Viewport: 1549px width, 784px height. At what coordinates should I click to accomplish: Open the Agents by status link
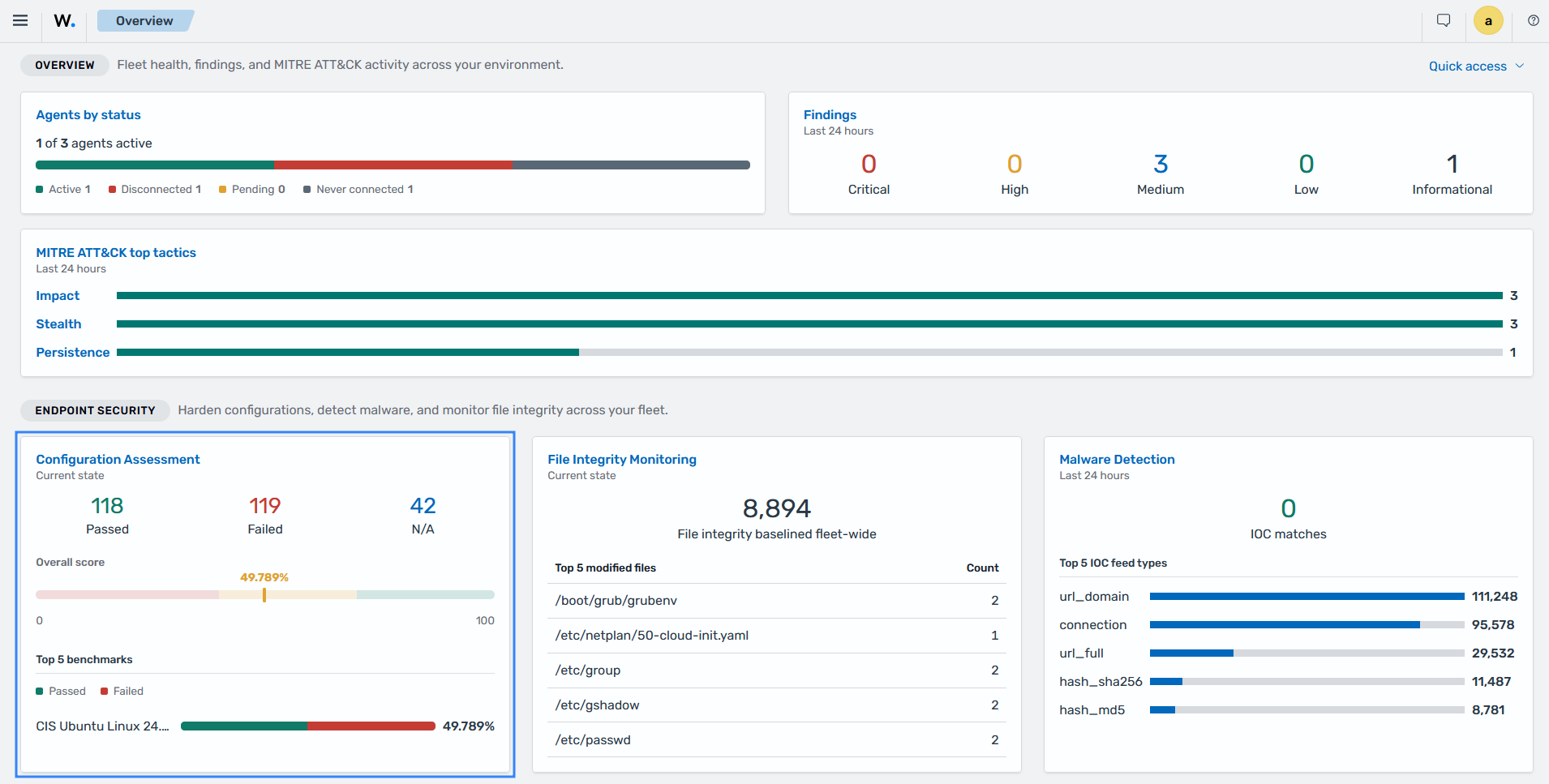[88, 115]
